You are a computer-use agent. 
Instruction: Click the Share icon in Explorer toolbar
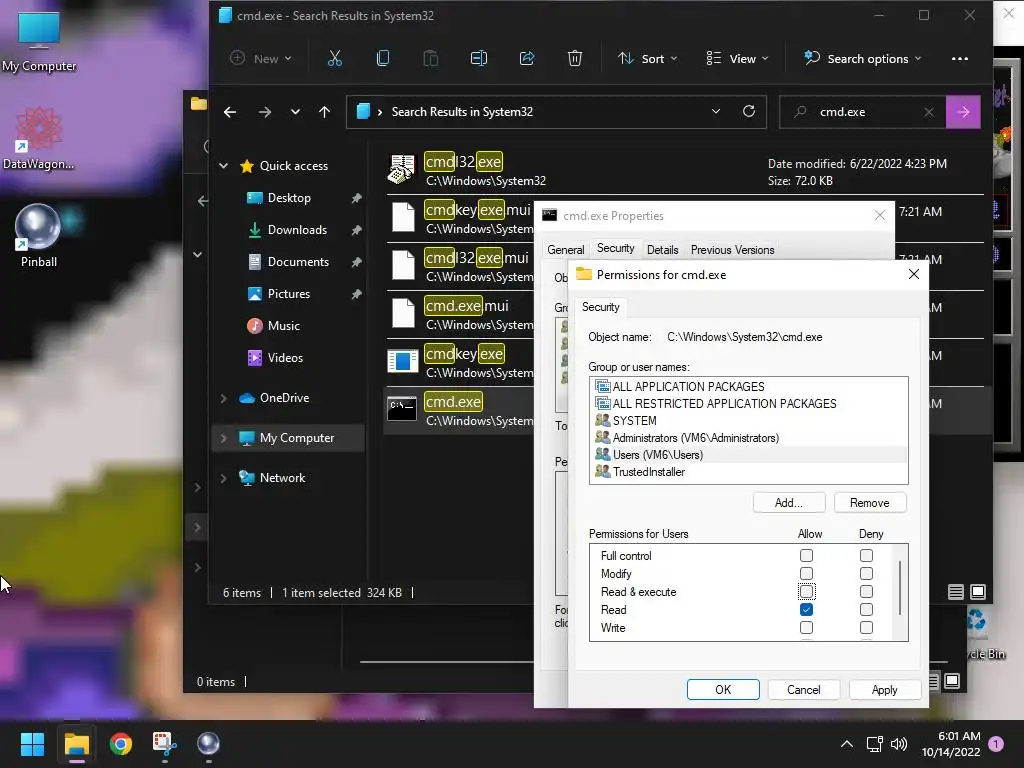click(x=526, y=59)
